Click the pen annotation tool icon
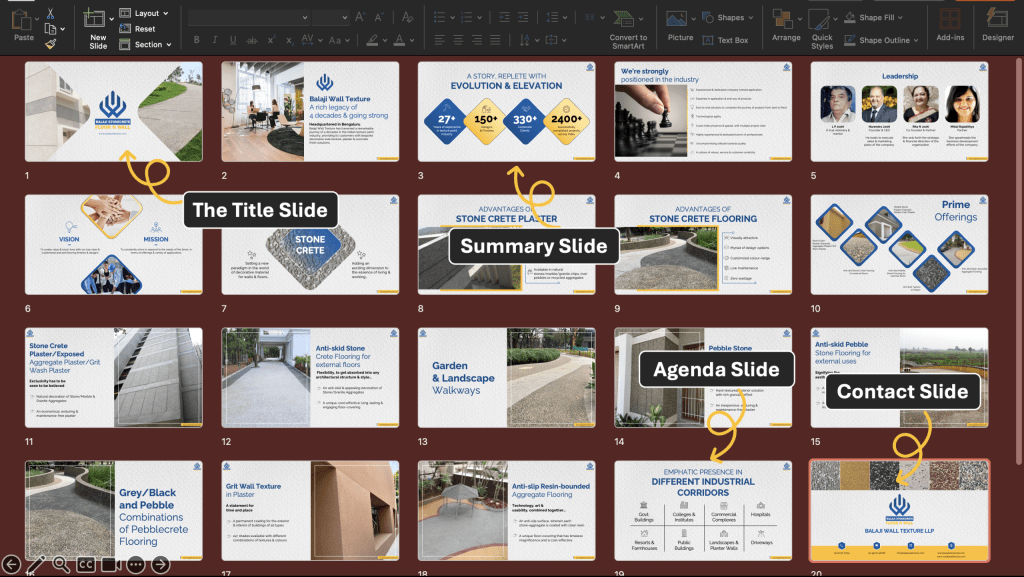The height and width of the screenshot is (577, 1024). coord(36,565)
